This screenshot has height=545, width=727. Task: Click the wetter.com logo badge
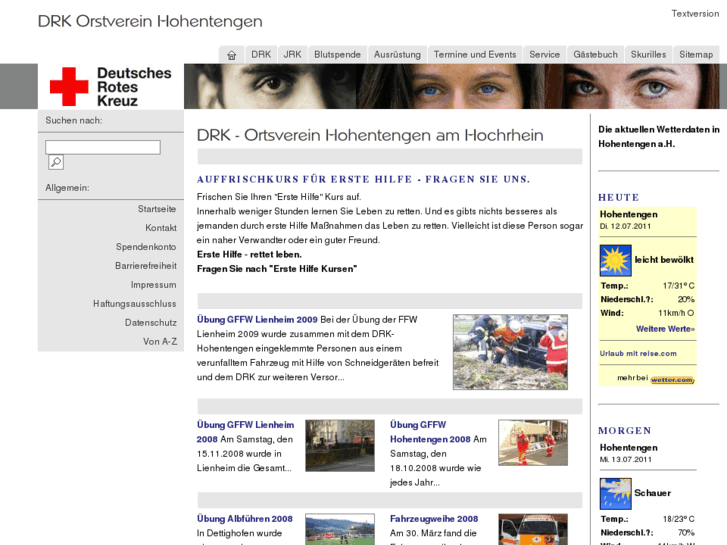point(672,379)
